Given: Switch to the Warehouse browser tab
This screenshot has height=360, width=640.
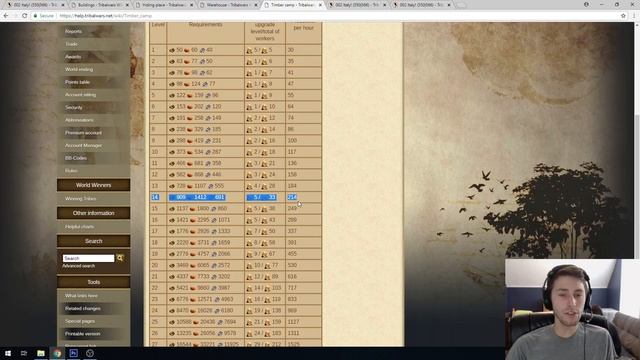Looking at the screenshot, I should pyautogui.click(x=229, y=5).
